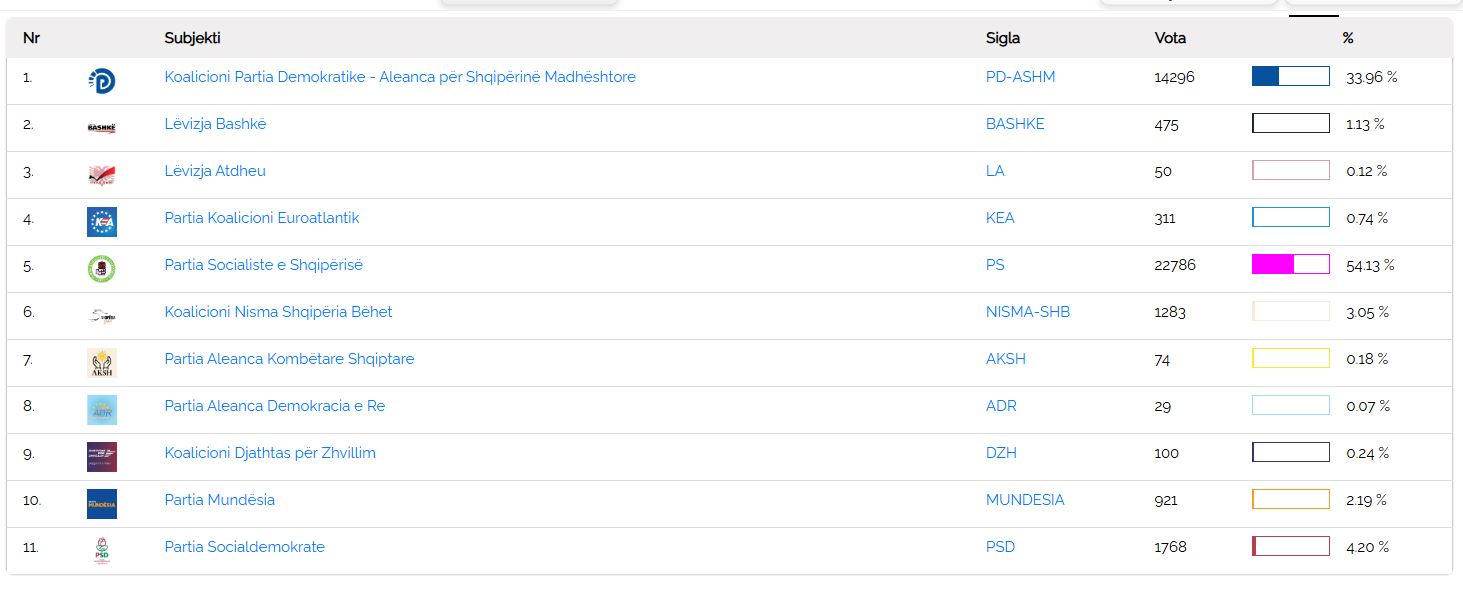Click the ADR party logo icon

click(101, 409)
